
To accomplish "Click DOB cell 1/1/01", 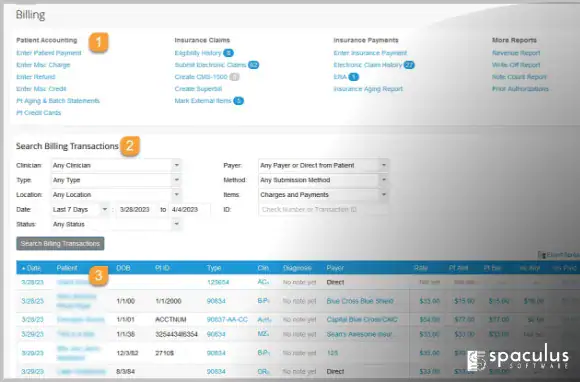I will [x=125, y=320].
